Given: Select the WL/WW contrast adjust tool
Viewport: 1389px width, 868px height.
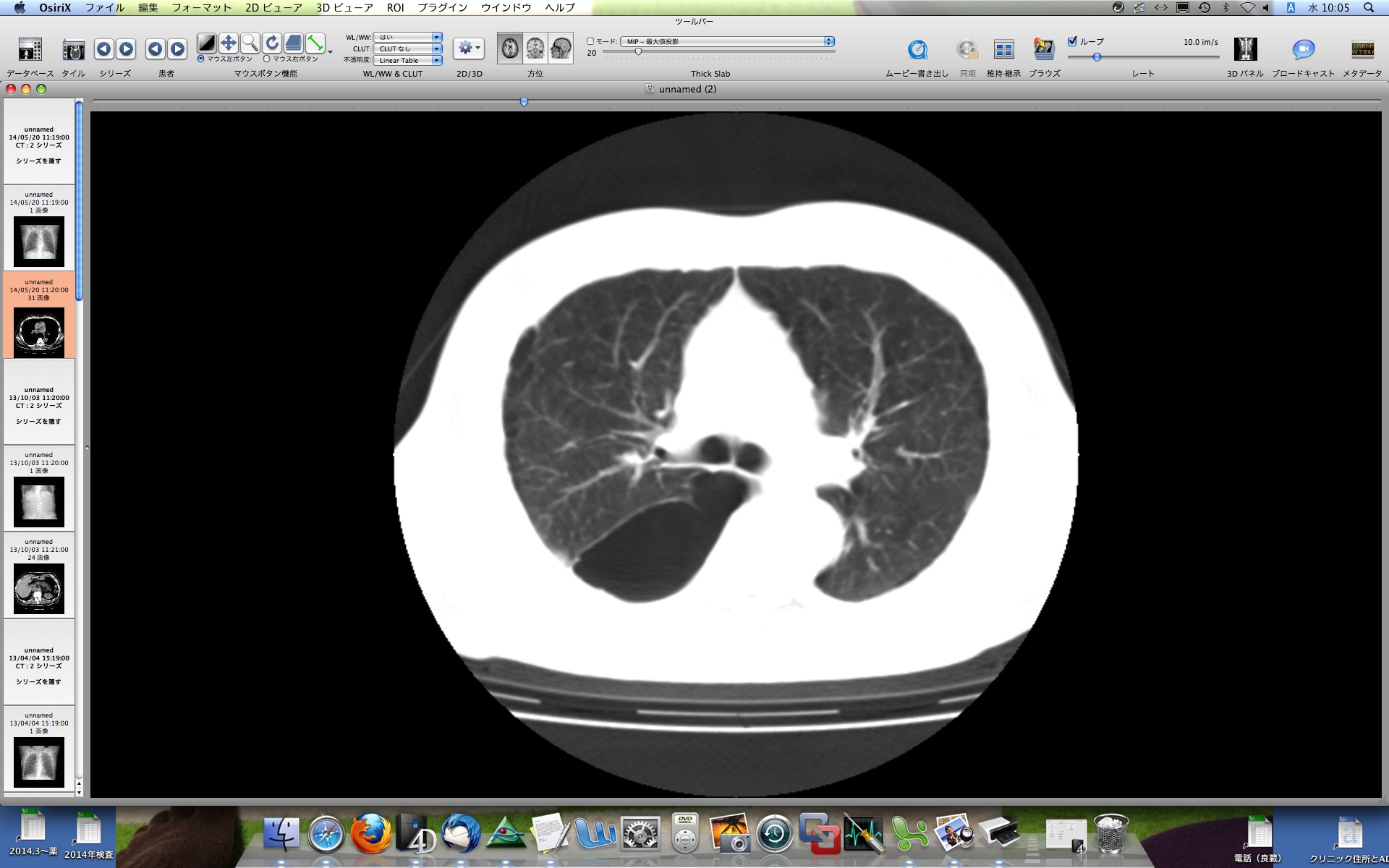Looking at the screenshot, I should [207, 43].
